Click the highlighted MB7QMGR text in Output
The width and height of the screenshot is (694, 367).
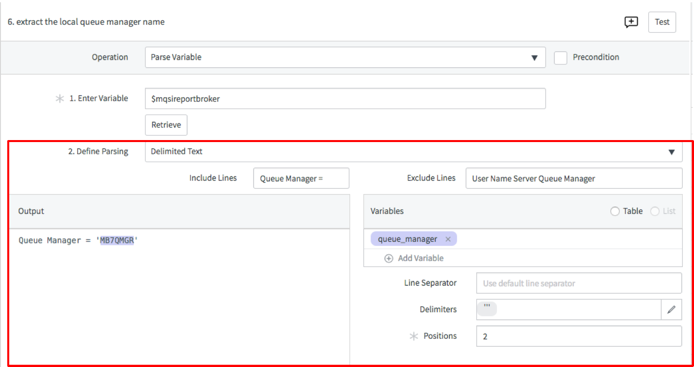point(117,240)
